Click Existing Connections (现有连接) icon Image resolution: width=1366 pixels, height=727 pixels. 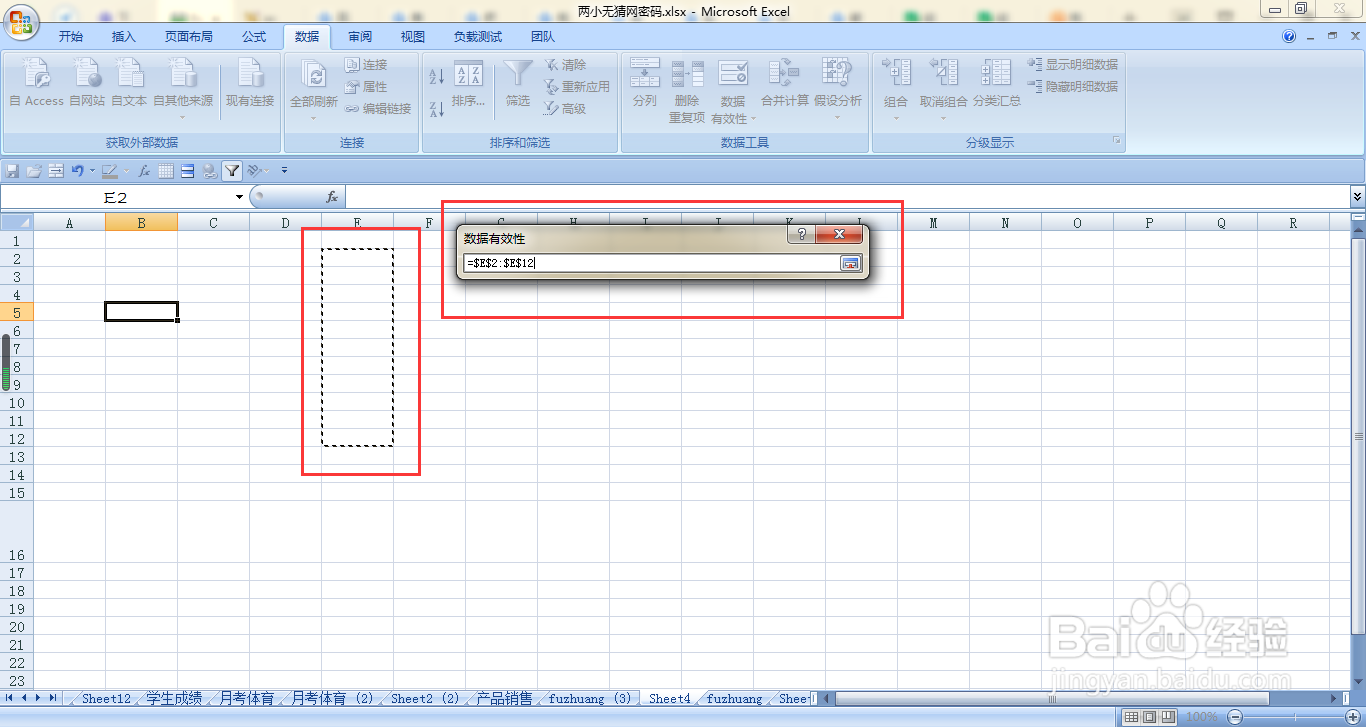click(x=250, y=82)
